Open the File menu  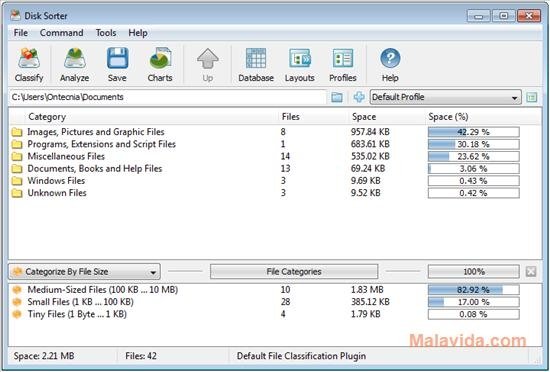click(21, 33)
